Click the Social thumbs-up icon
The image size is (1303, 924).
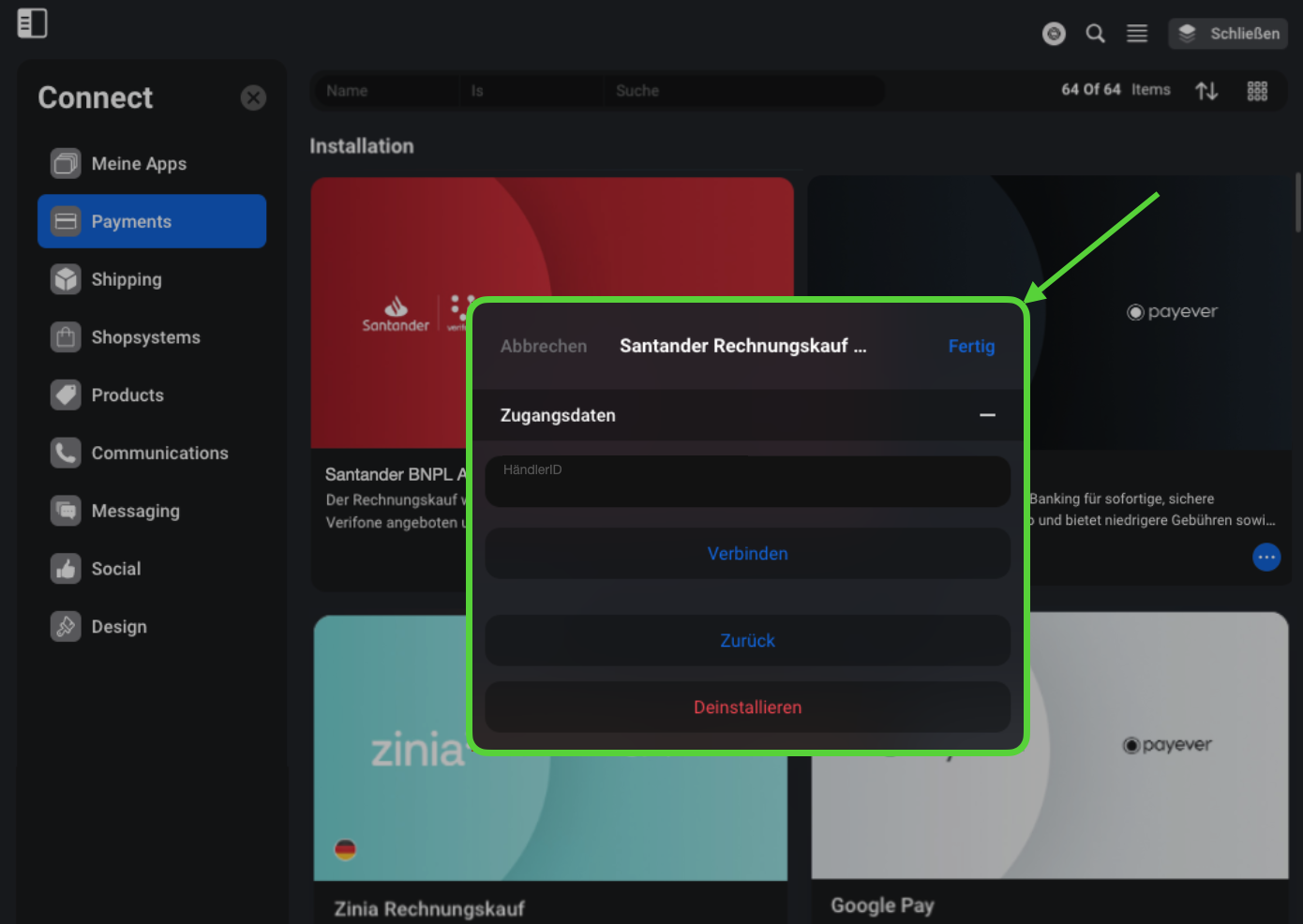[x=66, y=569]
